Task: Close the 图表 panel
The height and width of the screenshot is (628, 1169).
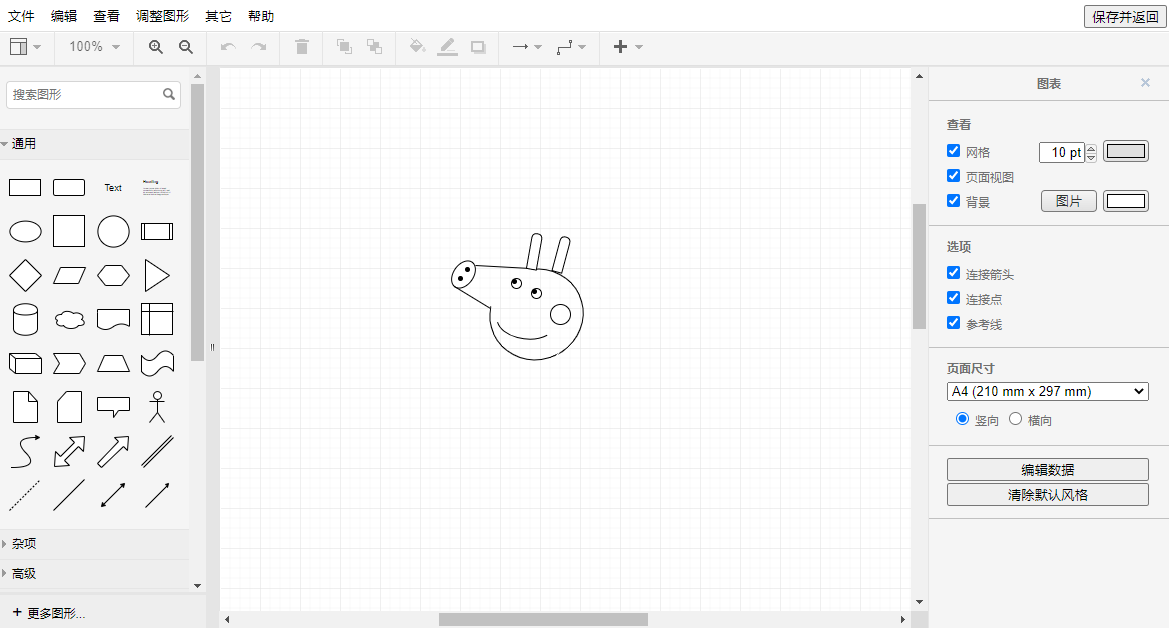Action: click(1145, 83)
